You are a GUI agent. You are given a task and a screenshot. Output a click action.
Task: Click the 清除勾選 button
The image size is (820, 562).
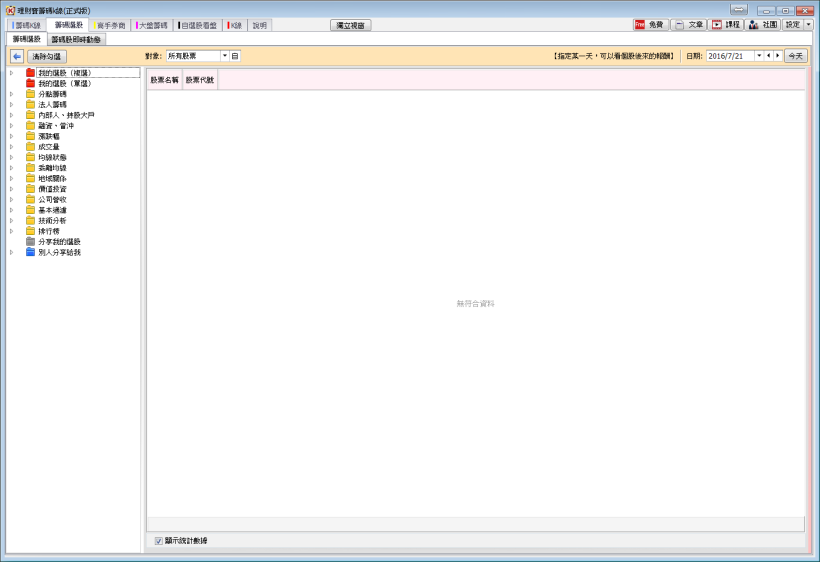pyautogui.click(x=47, y=56)
